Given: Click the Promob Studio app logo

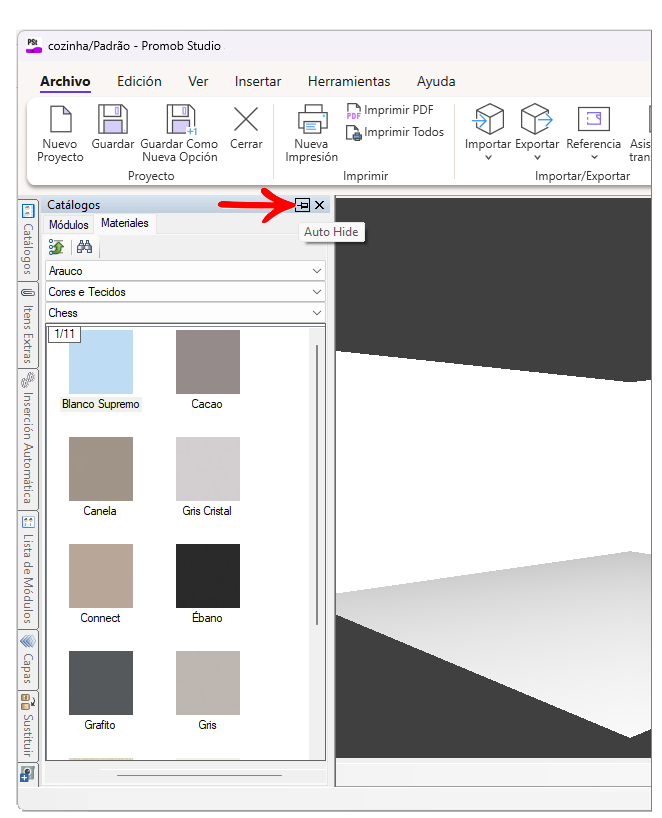Looking at the screenshot, I should (x=33, y=45).
